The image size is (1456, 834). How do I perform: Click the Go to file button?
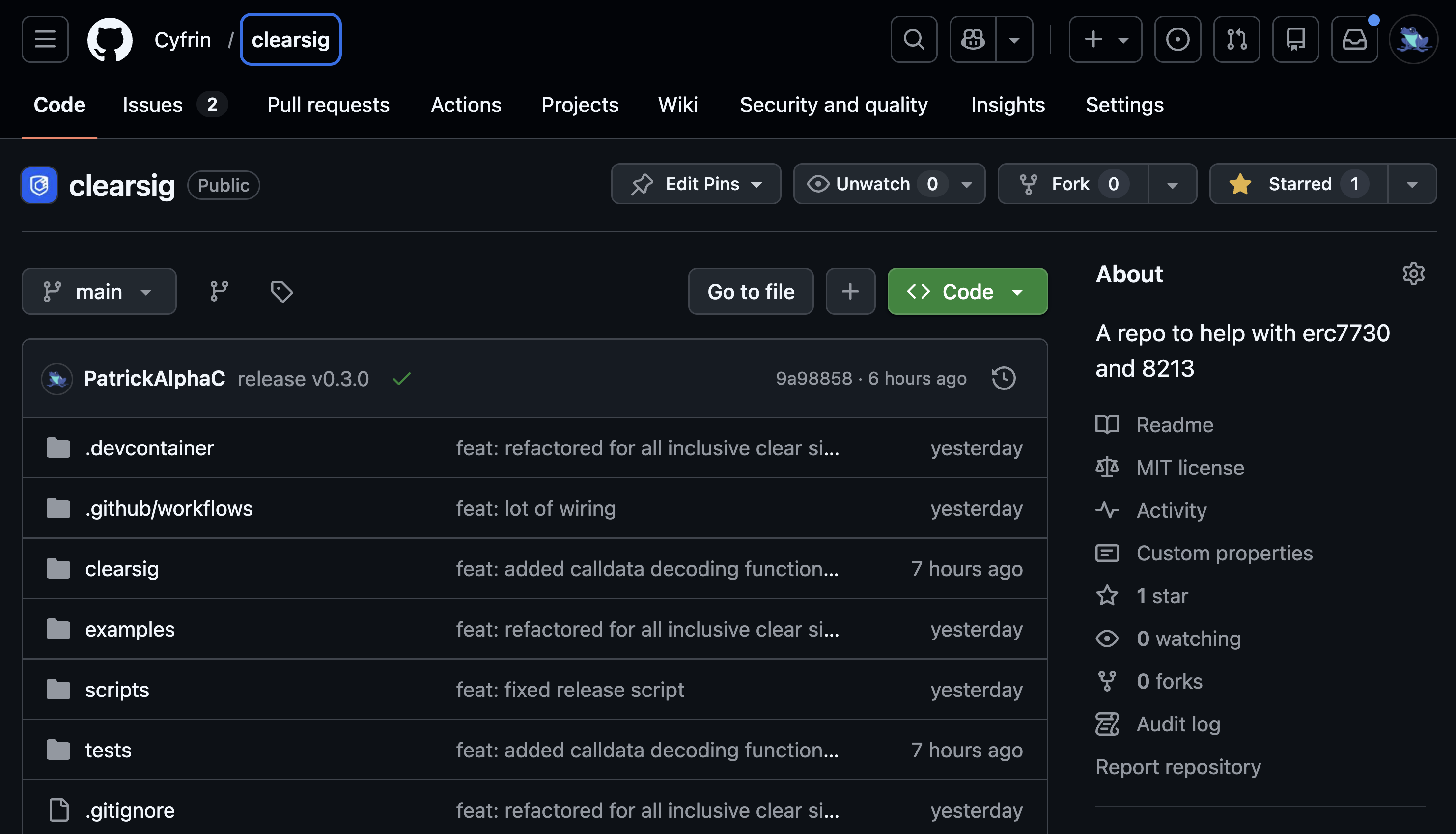click(751, 292)
